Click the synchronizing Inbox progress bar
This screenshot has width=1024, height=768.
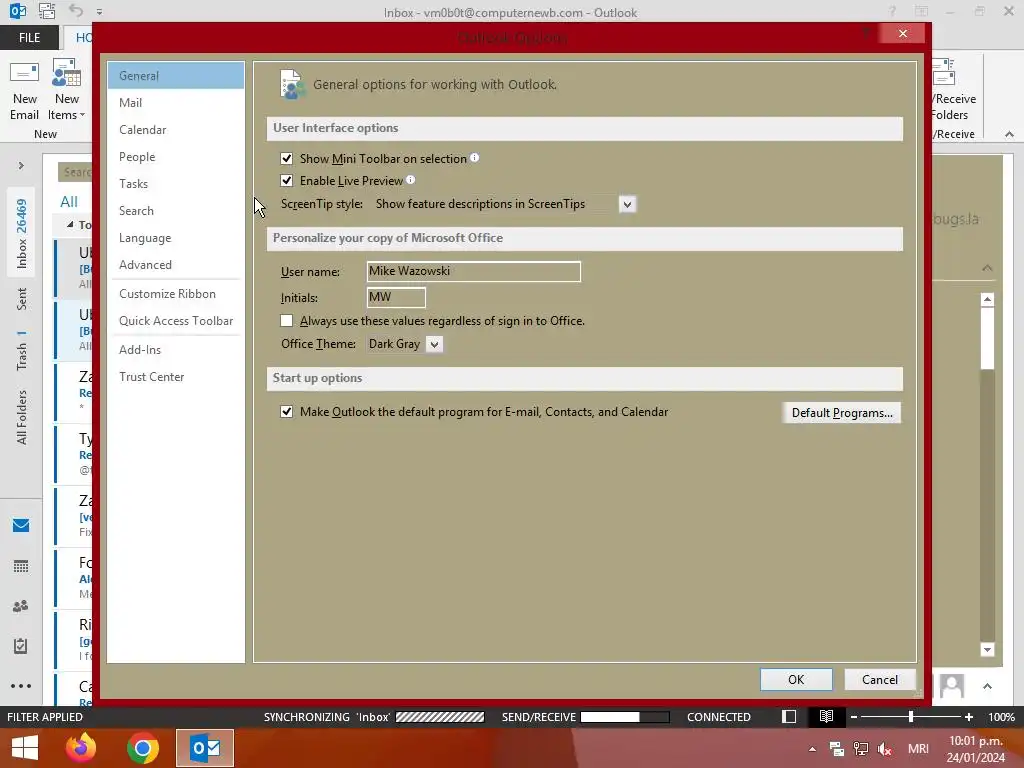(x=440, y=717)
